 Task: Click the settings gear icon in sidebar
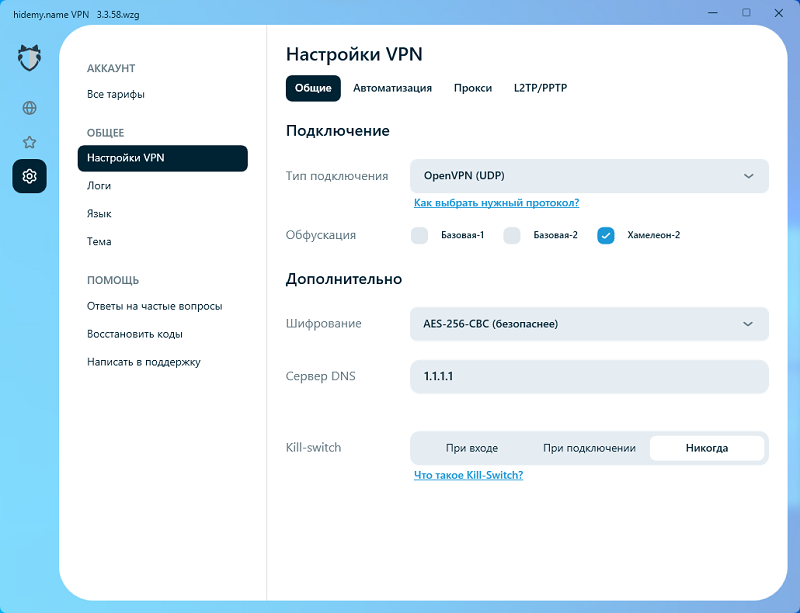pyautogui.click(x=29, y=176)
